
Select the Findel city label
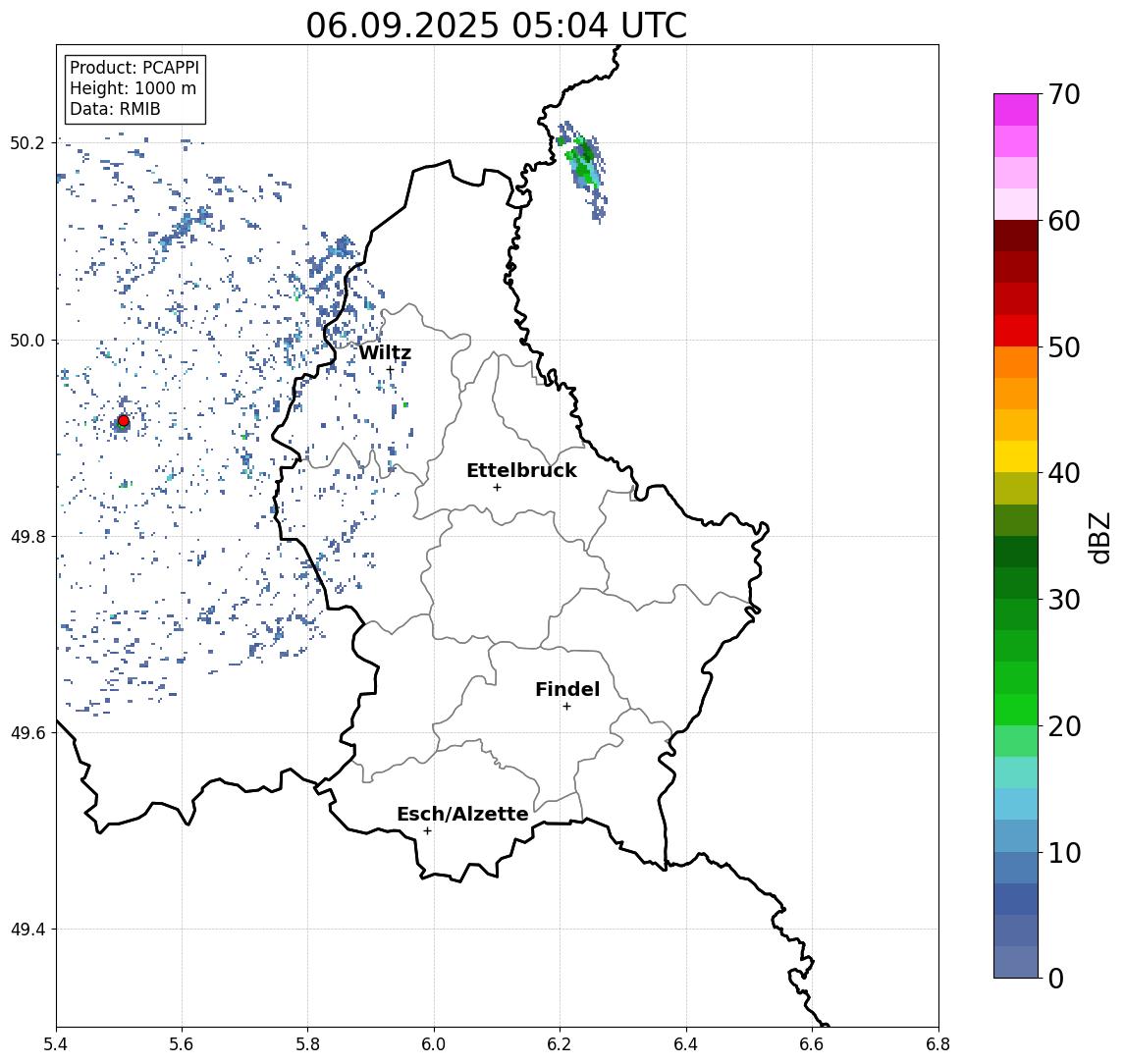(x=567, y=689)
